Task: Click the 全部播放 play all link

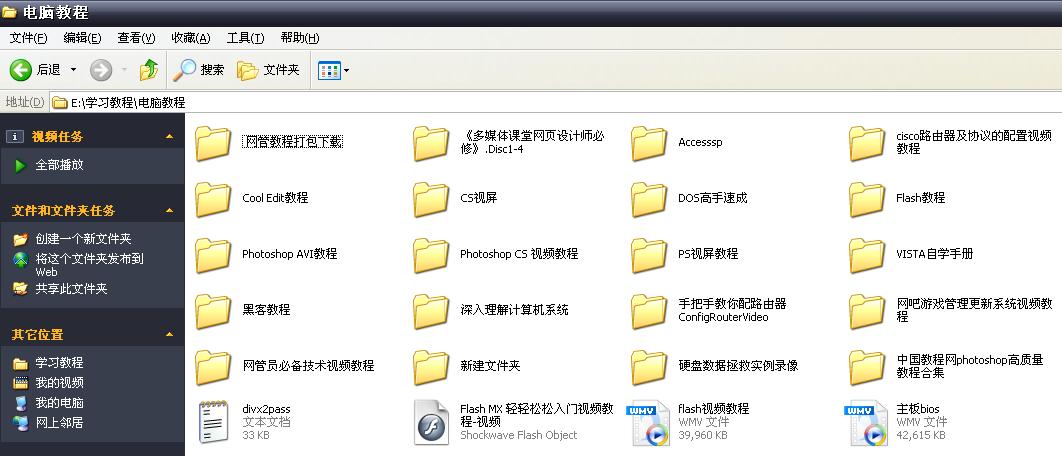Action: coord(59,165)
